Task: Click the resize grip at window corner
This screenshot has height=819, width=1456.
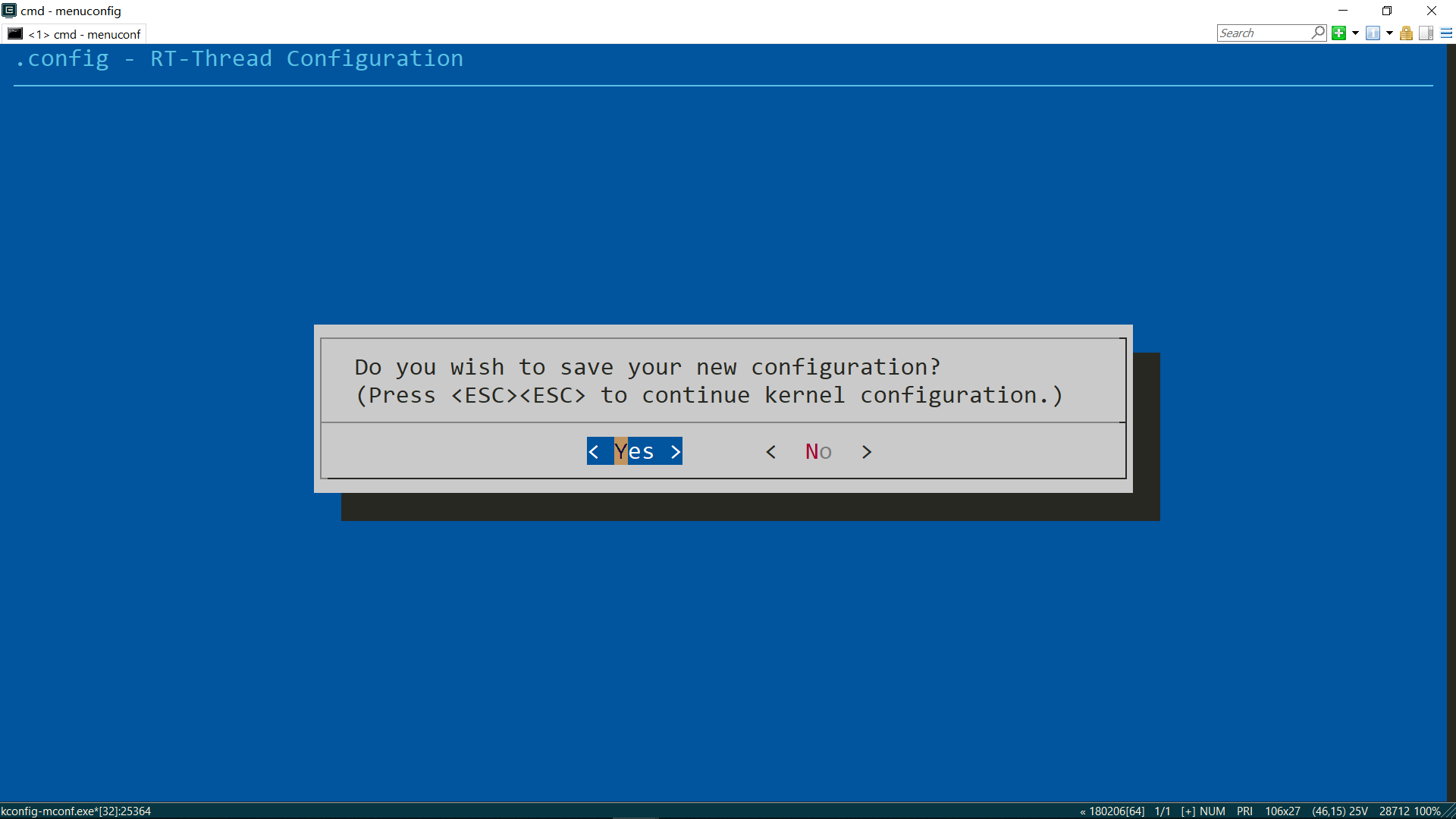Action: pyautogui.click(x=1449, y=811)
